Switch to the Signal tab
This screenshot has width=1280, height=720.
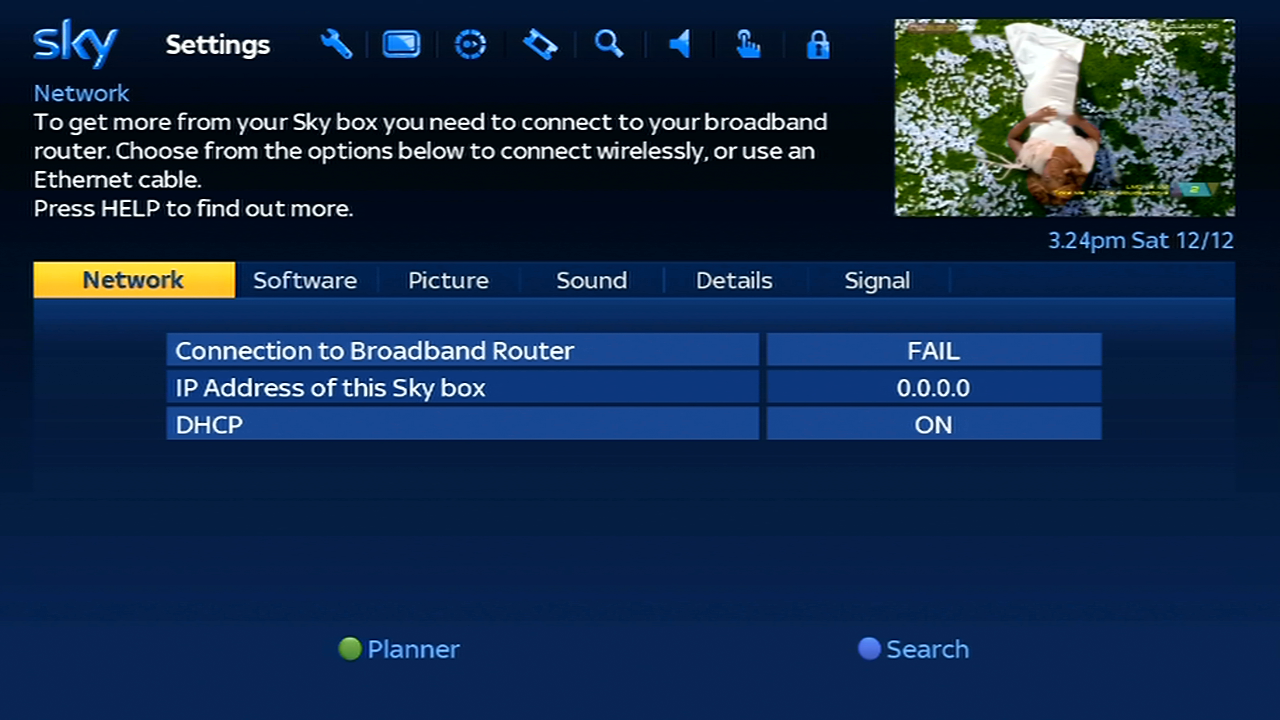click(x=877, y=280)
